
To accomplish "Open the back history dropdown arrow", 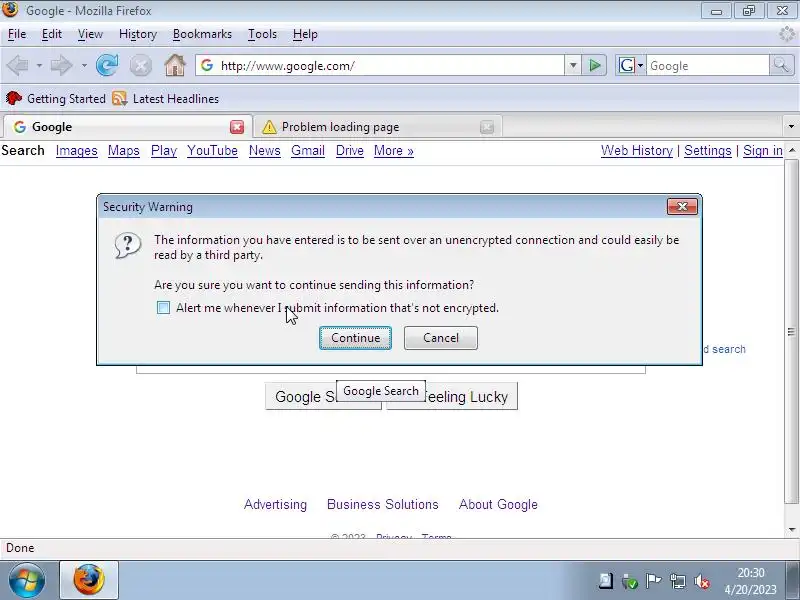I will [x=39, y=66].
